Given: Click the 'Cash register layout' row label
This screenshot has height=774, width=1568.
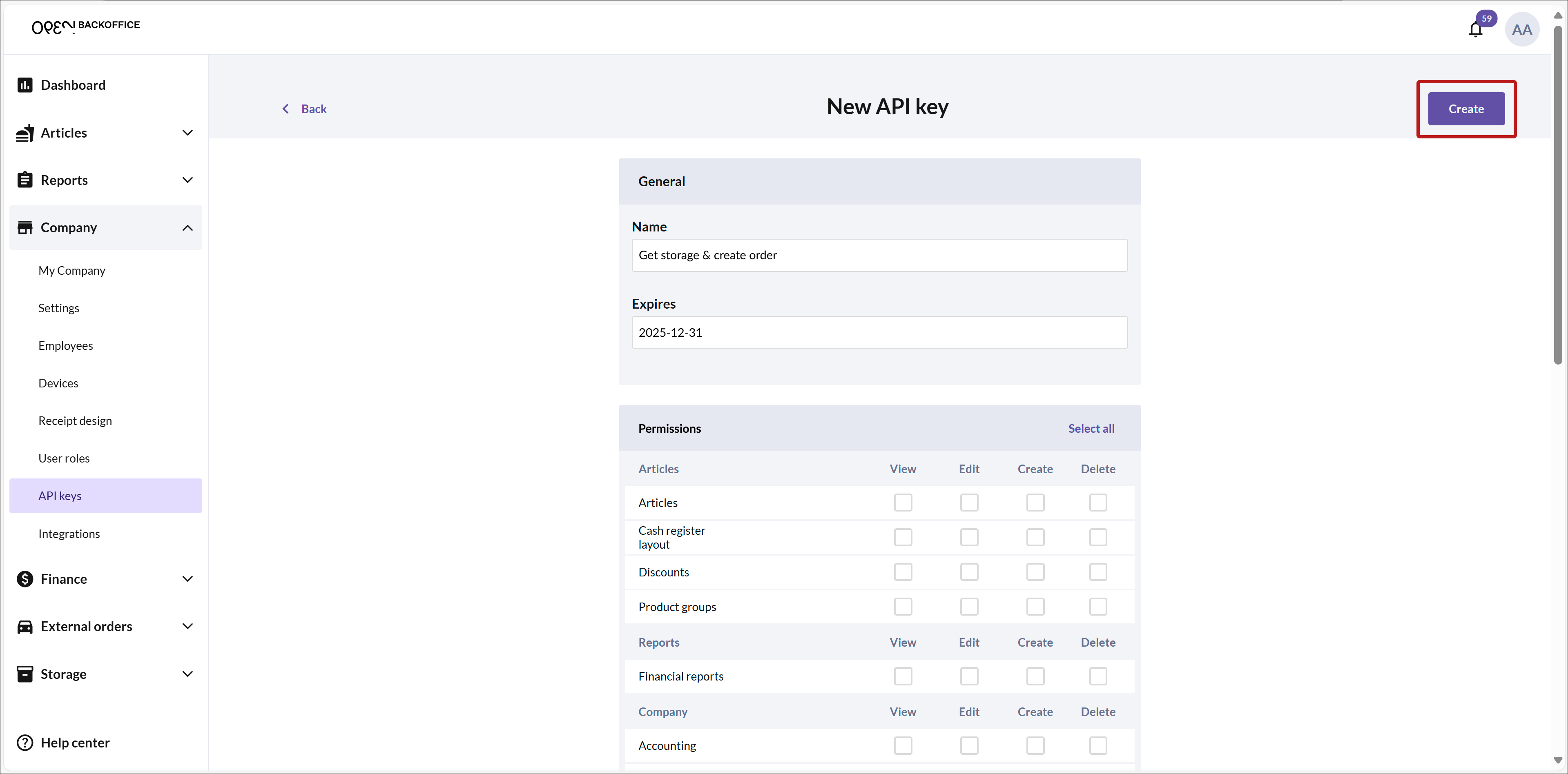Looking at the screenshot, I should coord(671,537).
